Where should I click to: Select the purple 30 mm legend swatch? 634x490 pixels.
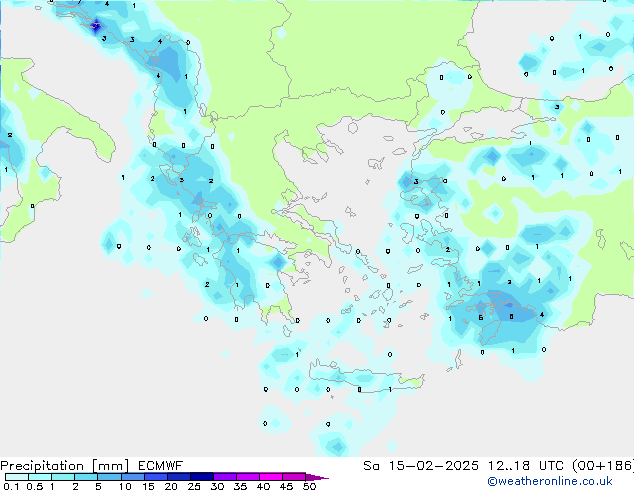click(225, 477)
